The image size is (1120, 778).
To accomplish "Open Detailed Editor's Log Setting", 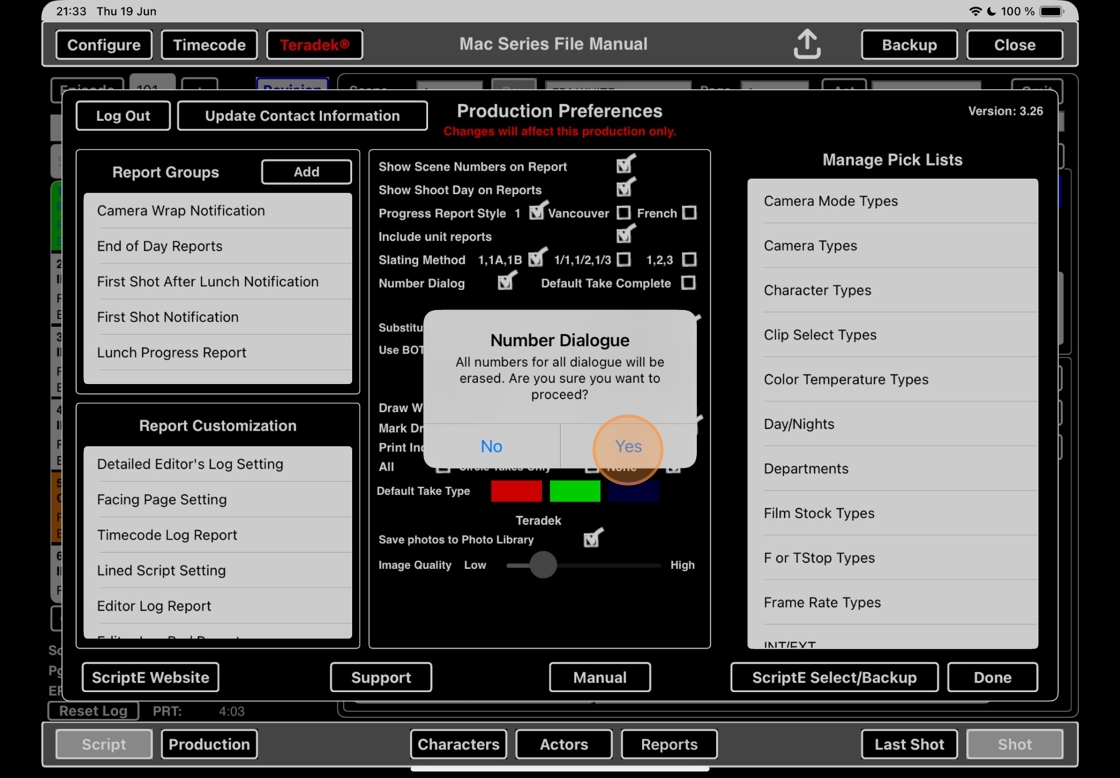I will 218,464.
